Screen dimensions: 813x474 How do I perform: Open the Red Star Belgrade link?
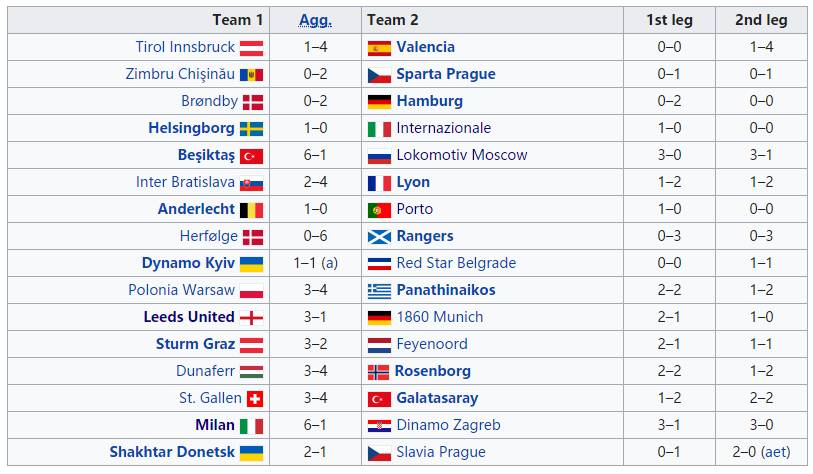click(x=456, y=263)
